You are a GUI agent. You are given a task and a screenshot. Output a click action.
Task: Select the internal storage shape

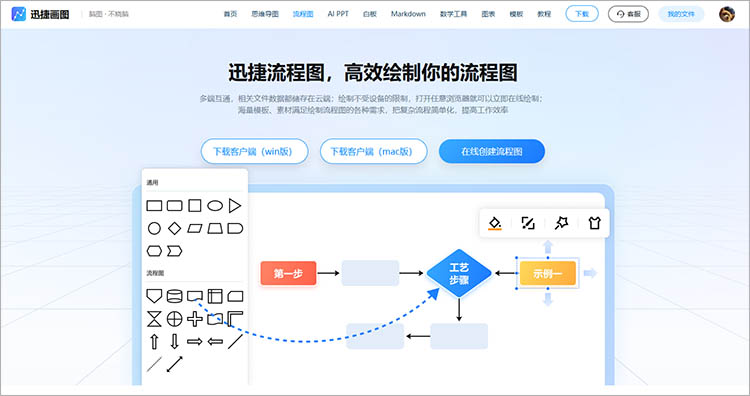[215, 296]
